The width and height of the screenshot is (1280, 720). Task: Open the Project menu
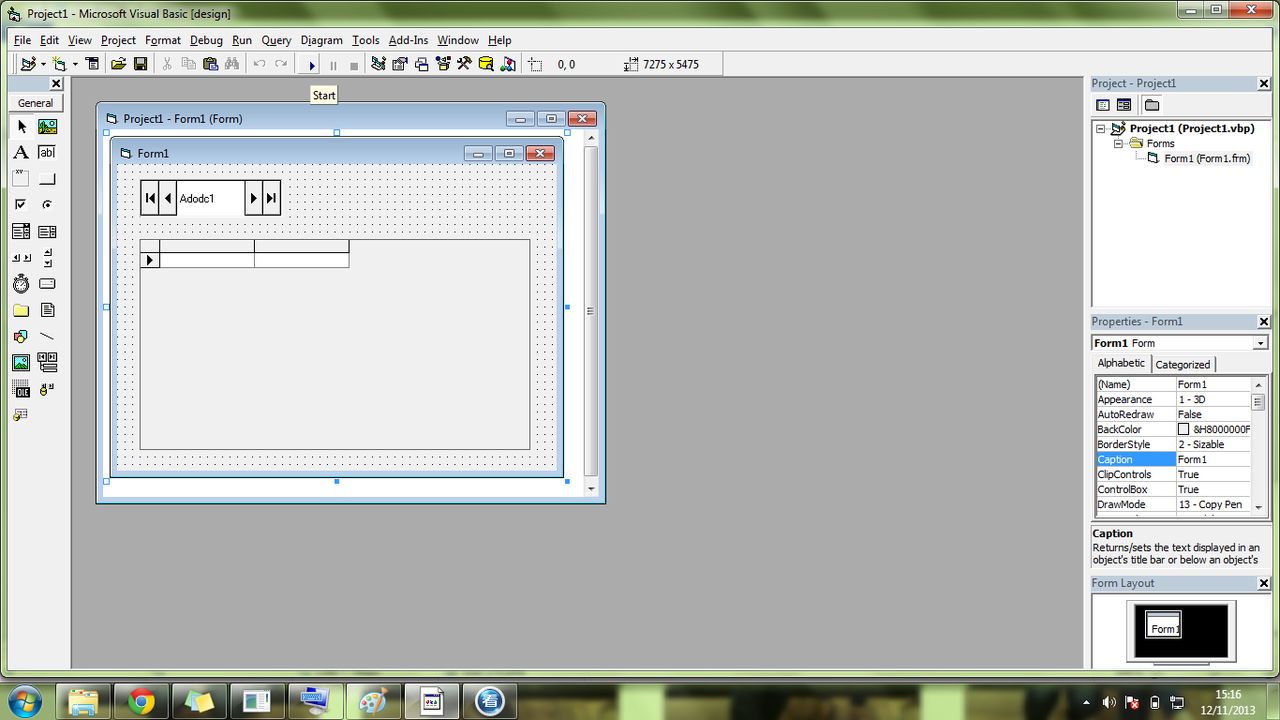point(118,40)
